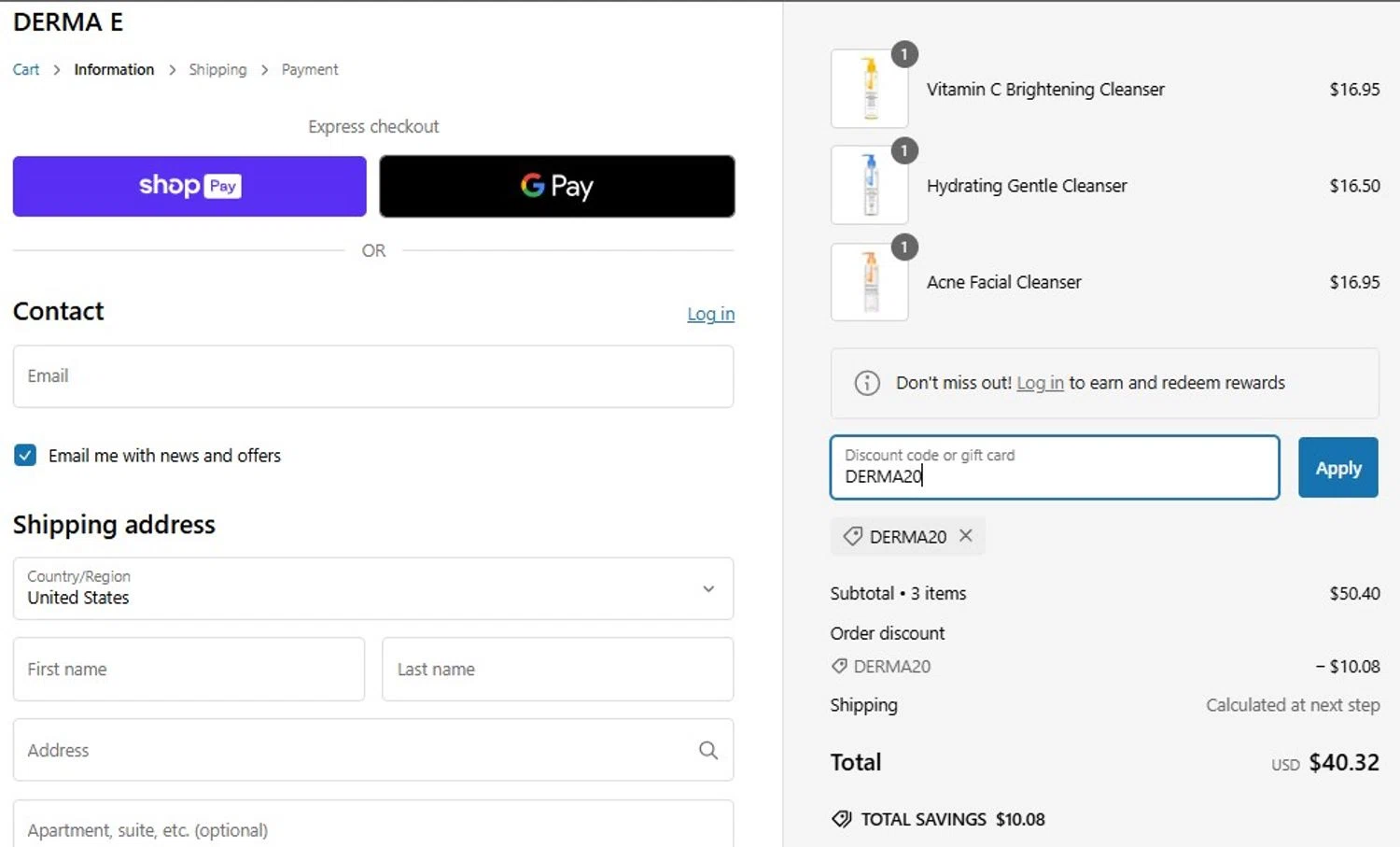Click the Subtotal 3 items label

click(898, 593)
